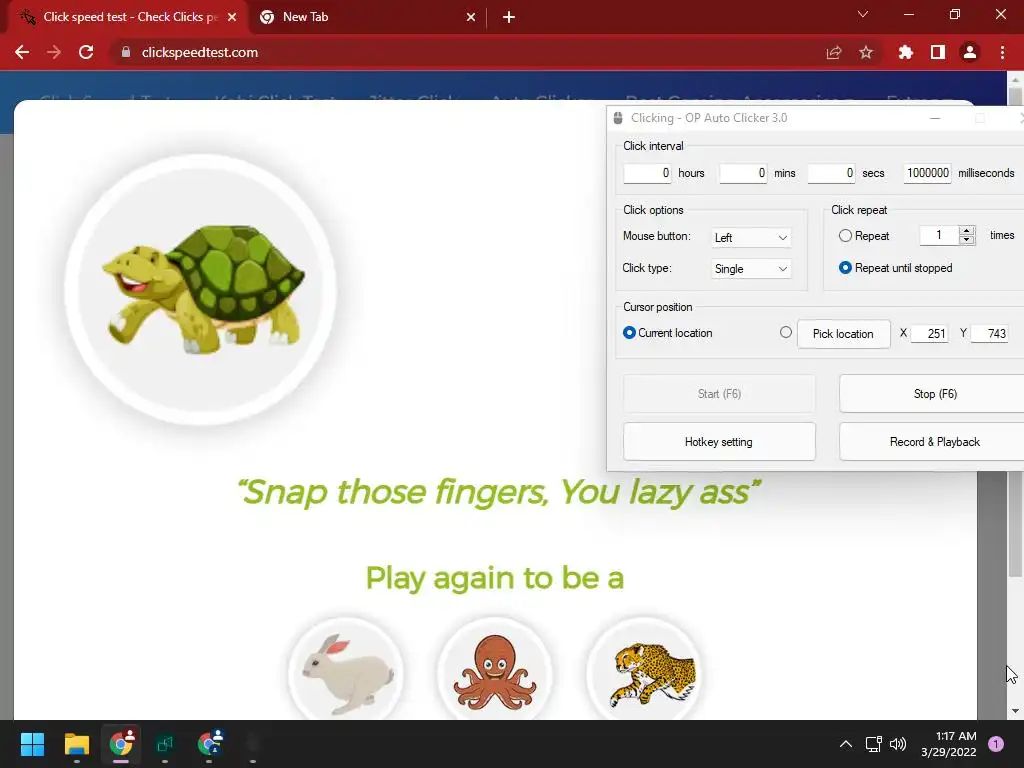Click the octopus rank icon

click(x=495, y=672)
